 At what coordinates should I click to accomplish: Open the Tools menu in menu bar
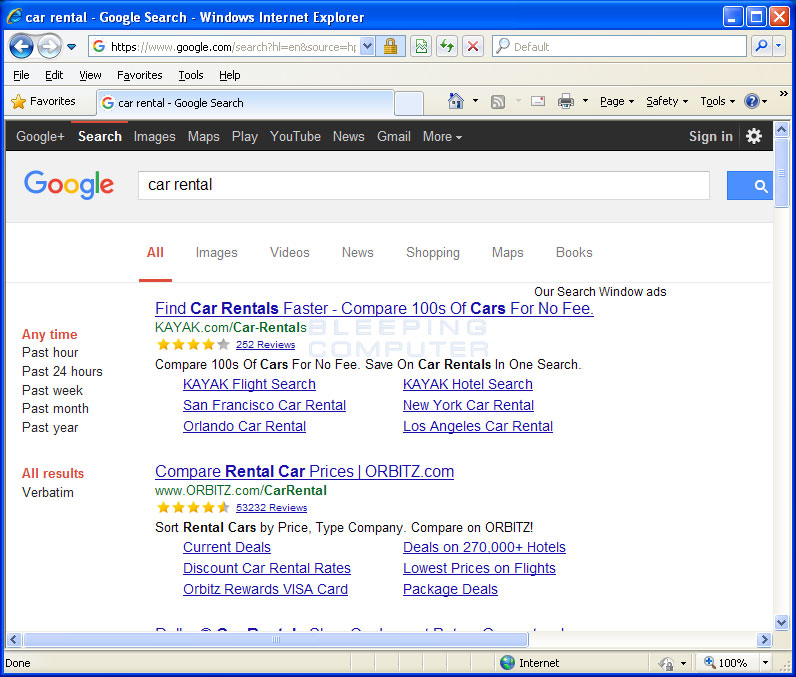191,75
